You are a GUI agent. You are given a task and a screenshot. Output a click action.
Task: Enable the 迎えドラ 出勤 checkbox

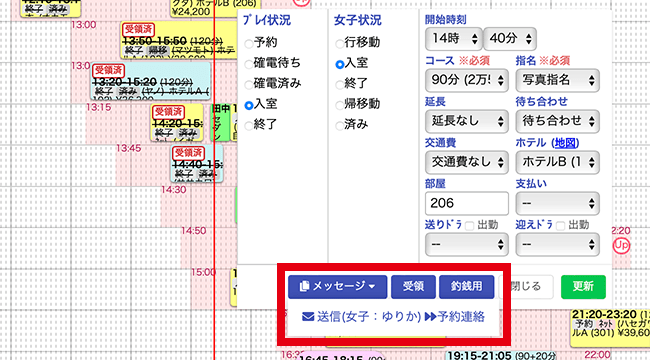click(x=560, y=226)
